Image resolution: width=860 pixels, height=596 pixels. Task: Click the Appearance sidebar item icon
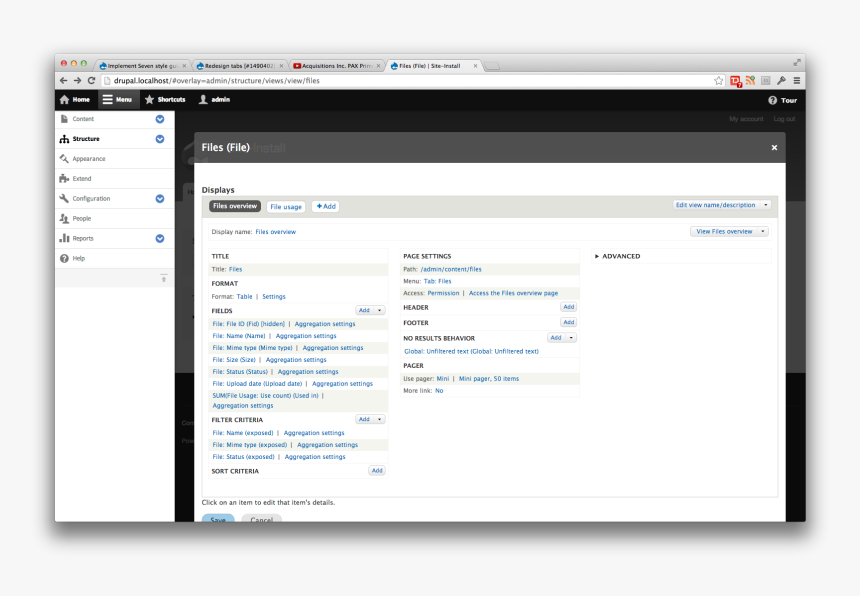(x=64, y=159)
